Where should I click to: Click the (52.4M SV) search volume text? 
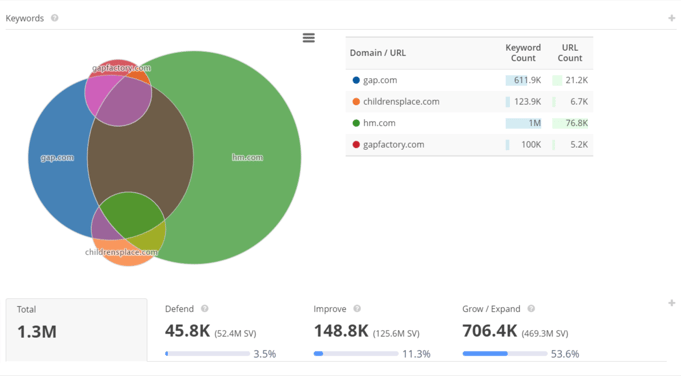(x=235, y=333)
